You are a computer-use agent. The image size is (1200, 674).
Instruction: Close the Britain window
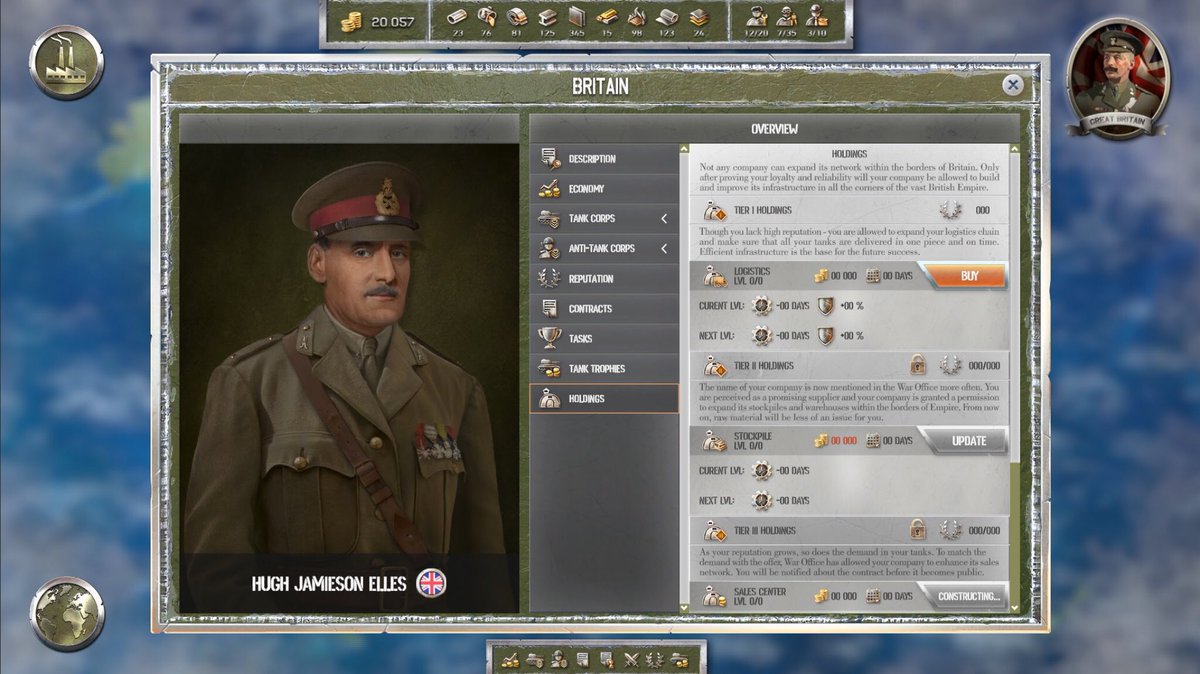(x=1013, y=85)
